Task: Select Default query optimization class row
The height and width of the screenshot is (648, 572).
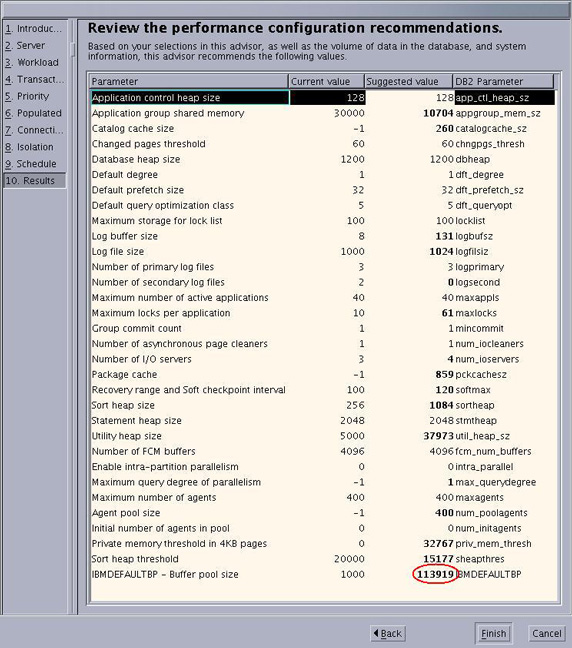Action: click(x=323, y=205)
